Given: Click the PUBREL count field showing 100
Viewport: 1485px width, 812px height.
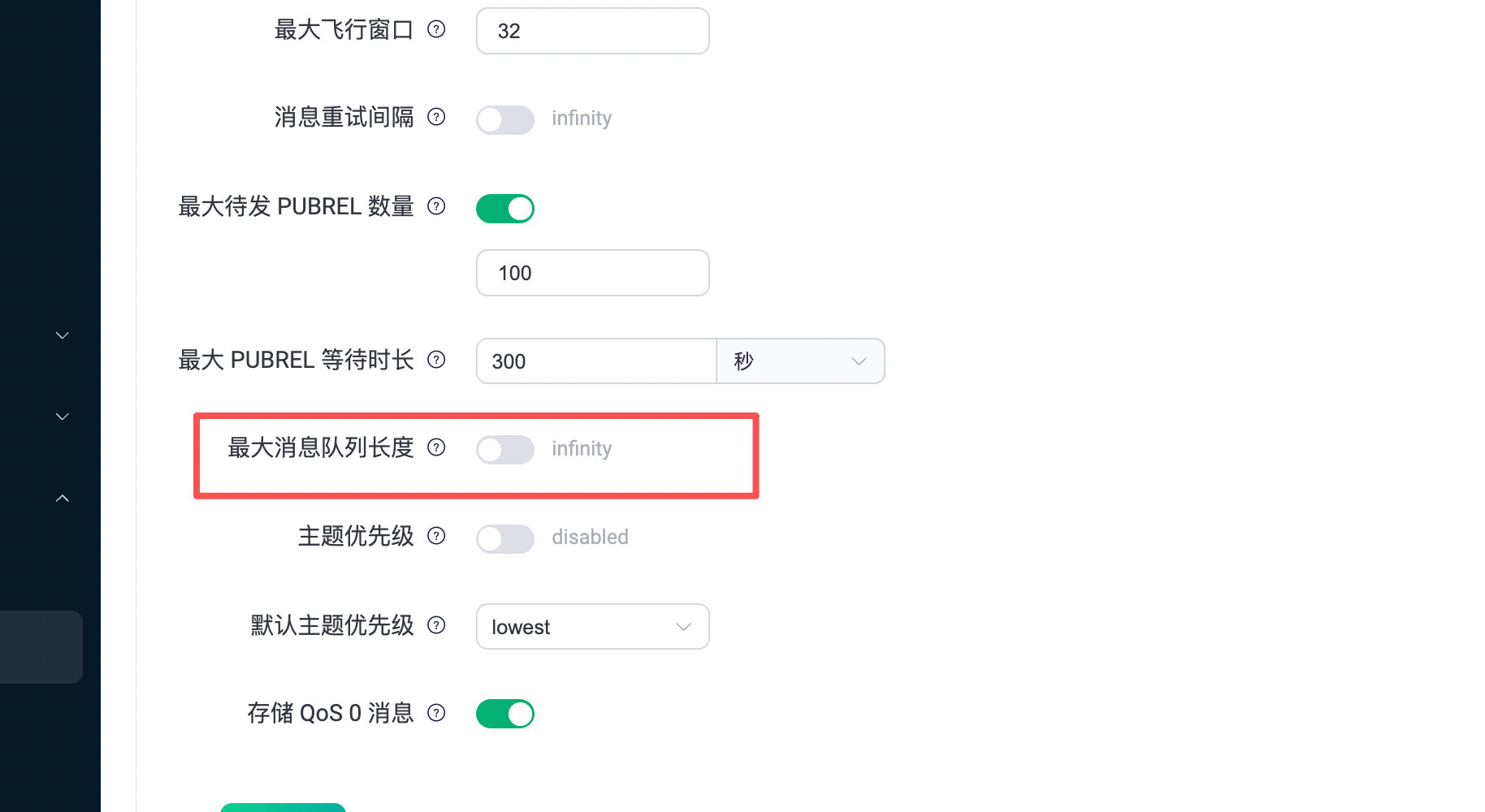Looking at the screenshot, I should 592,274.
